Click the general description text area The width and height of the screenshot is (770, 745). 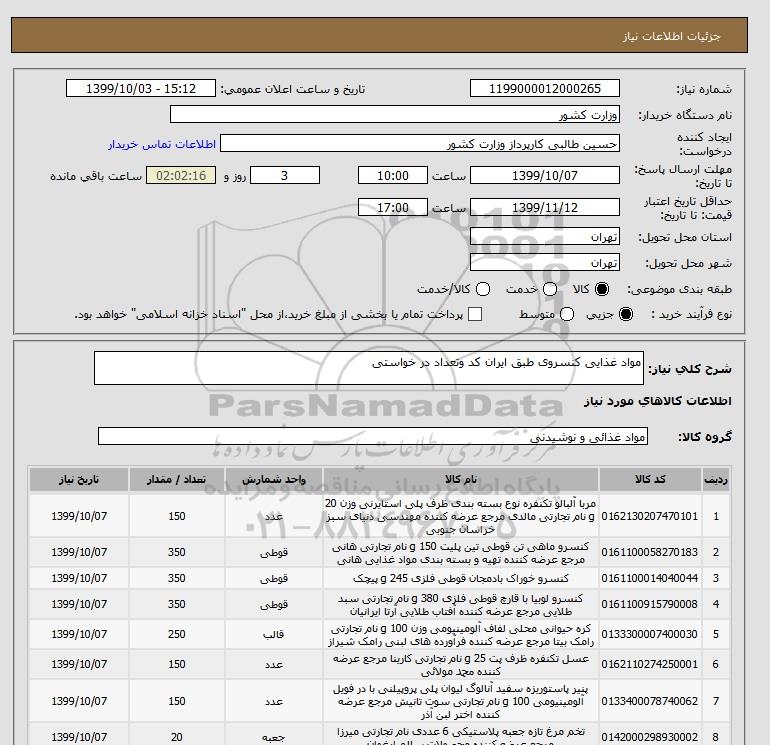369,368
